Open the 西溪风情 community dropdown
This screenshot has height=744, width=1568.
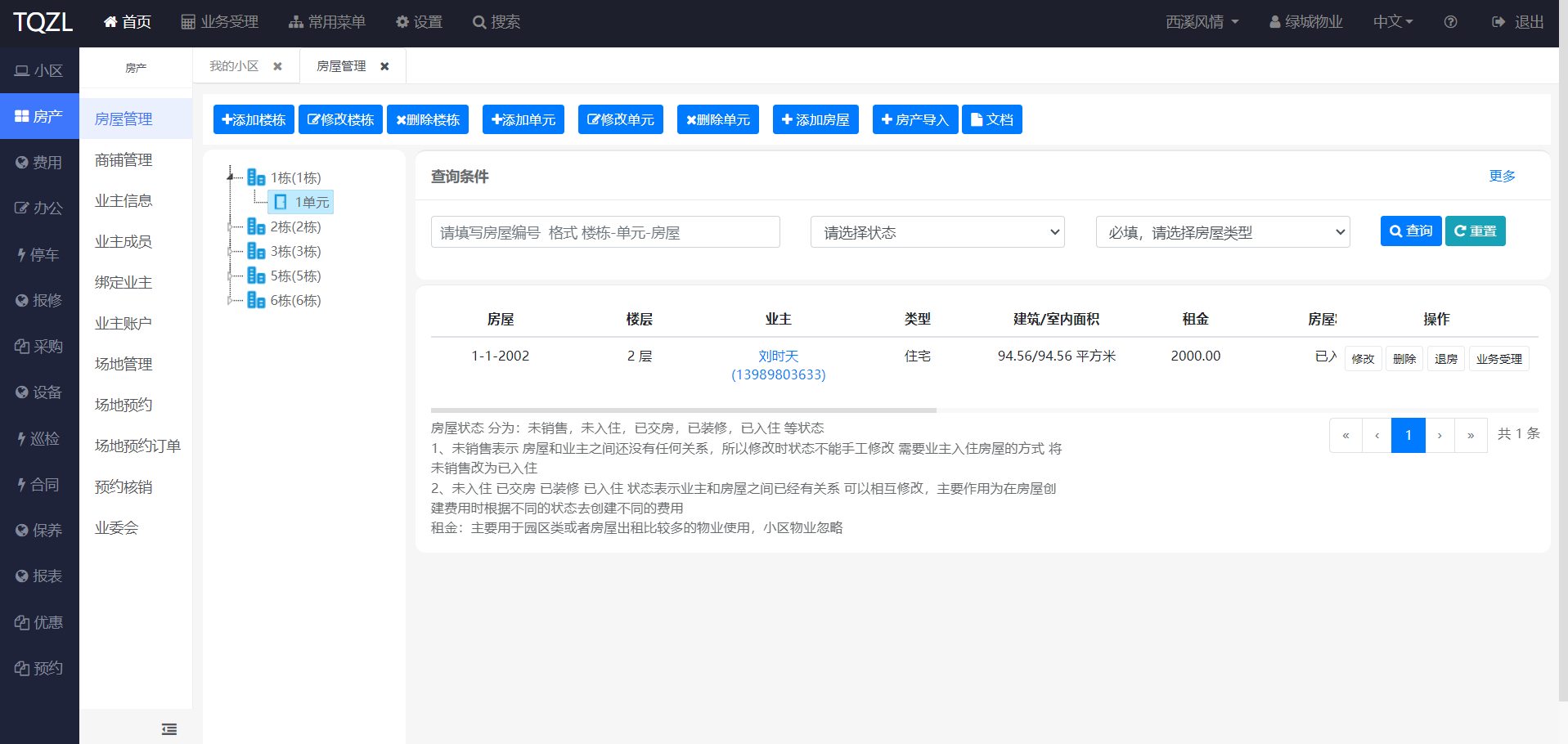point(1202,22)
